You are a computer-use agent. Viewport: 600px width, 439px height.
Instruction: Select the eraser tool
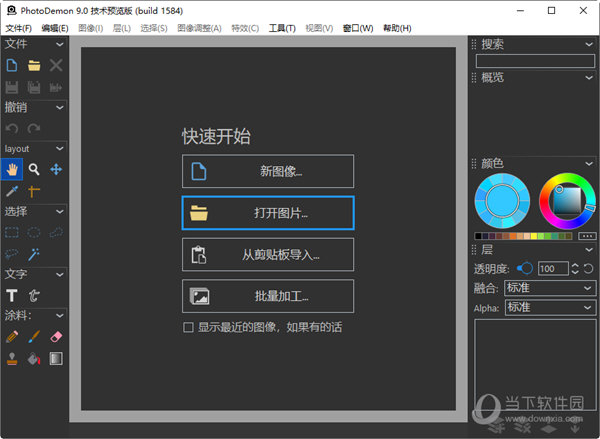tap(56, 337)
